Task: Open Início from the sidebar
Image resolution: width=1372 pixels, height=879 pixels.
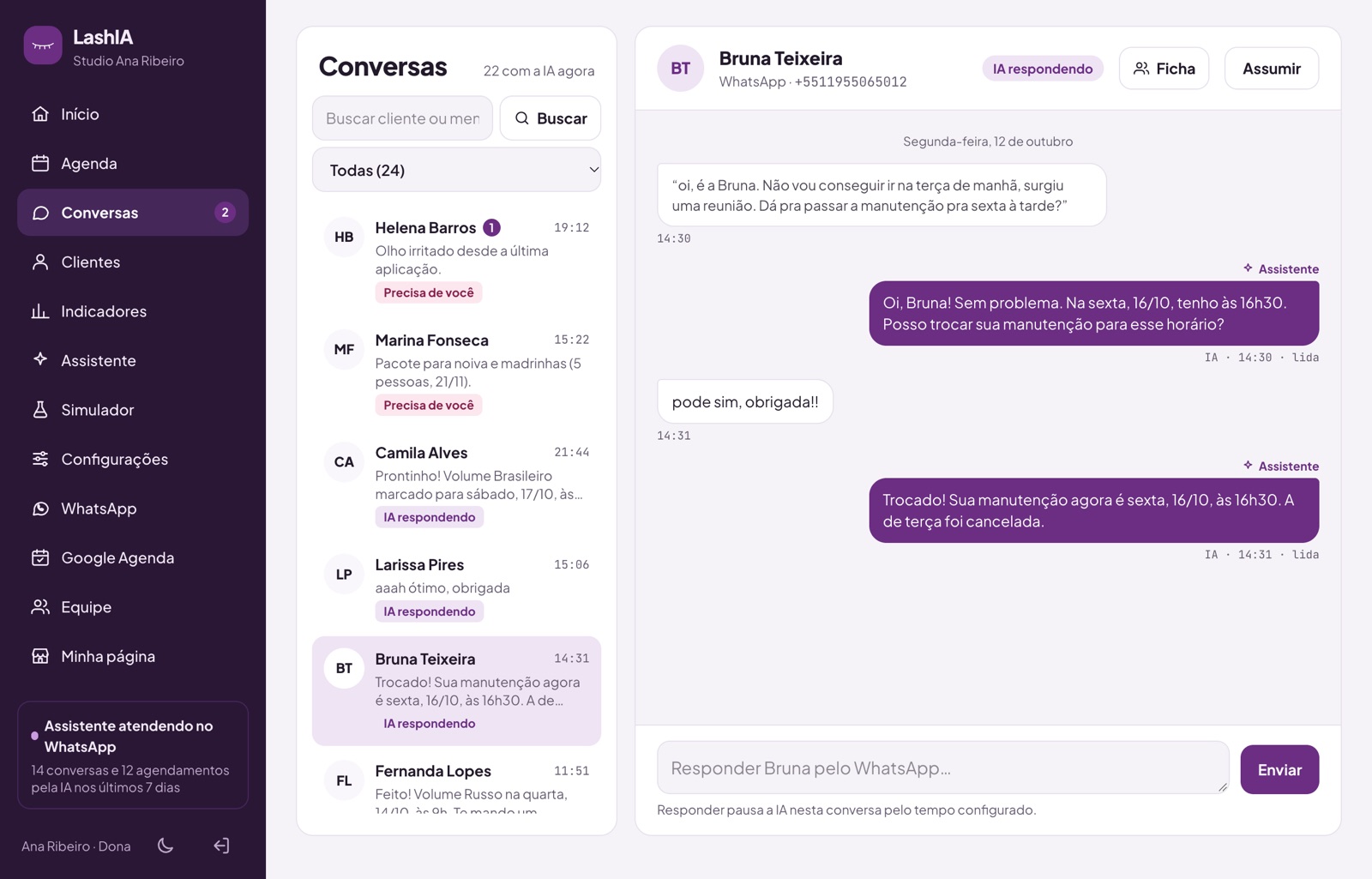Action: coord(133,114)
